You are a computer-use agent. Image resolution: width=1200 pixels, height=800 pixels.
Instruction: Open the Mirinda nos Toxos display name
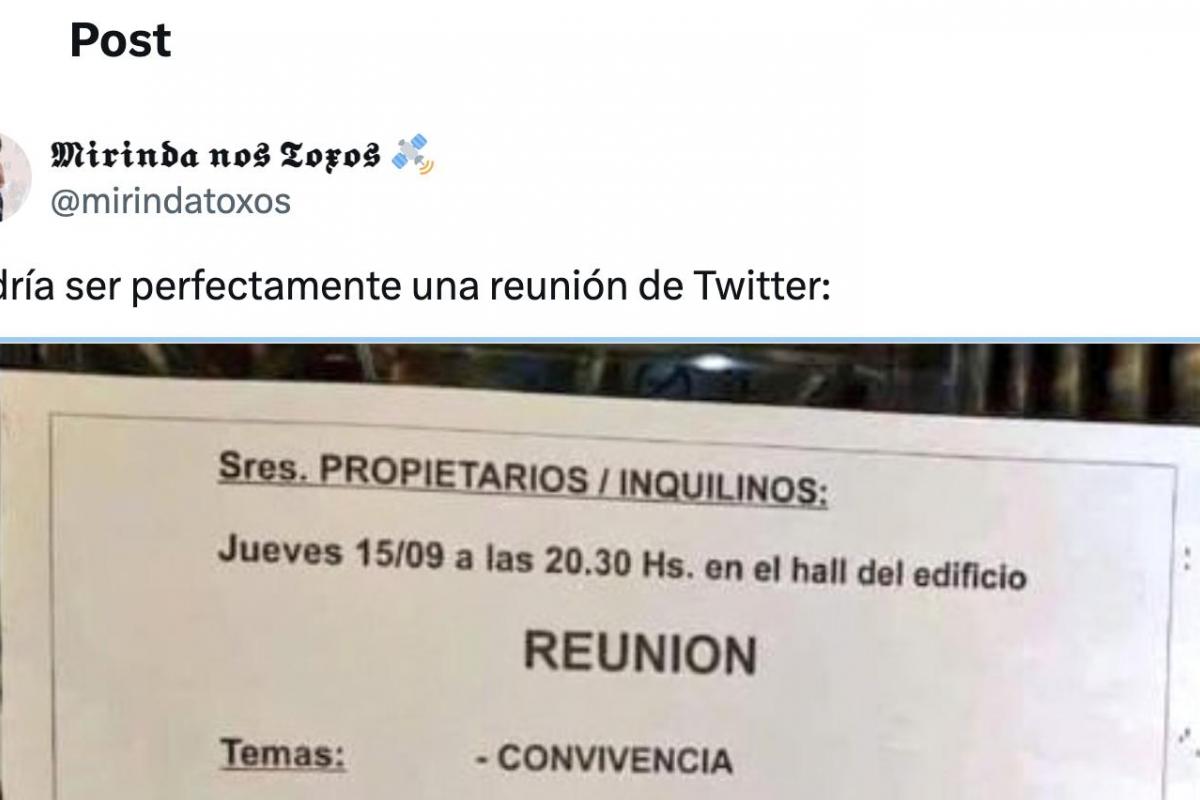tap(215, 154)
